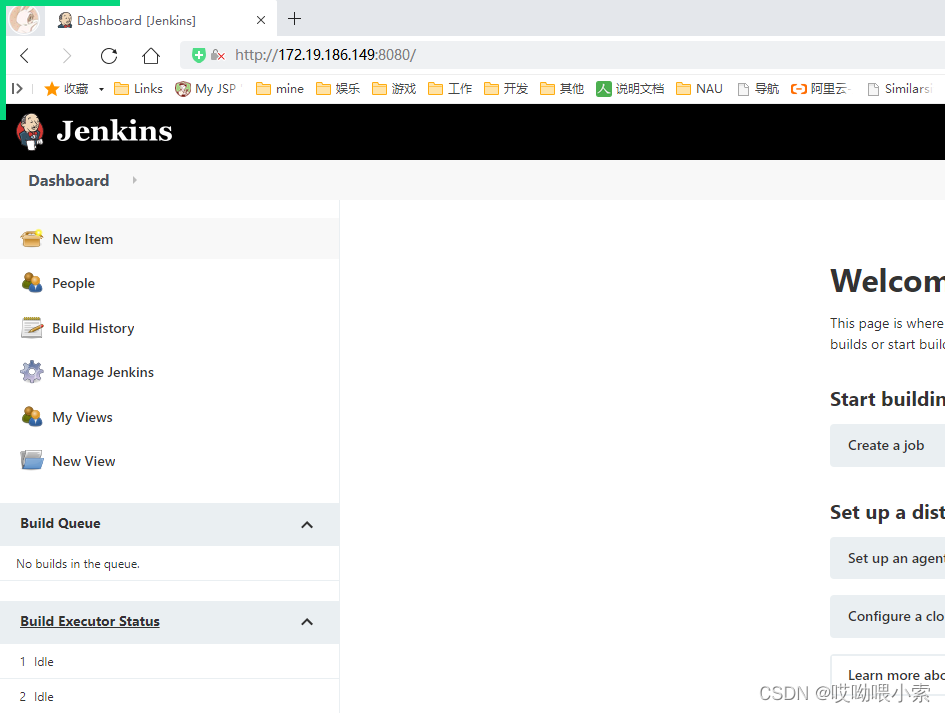The image size is (945, 713).
Task: Open Build History link
Action: pos(93,328)
